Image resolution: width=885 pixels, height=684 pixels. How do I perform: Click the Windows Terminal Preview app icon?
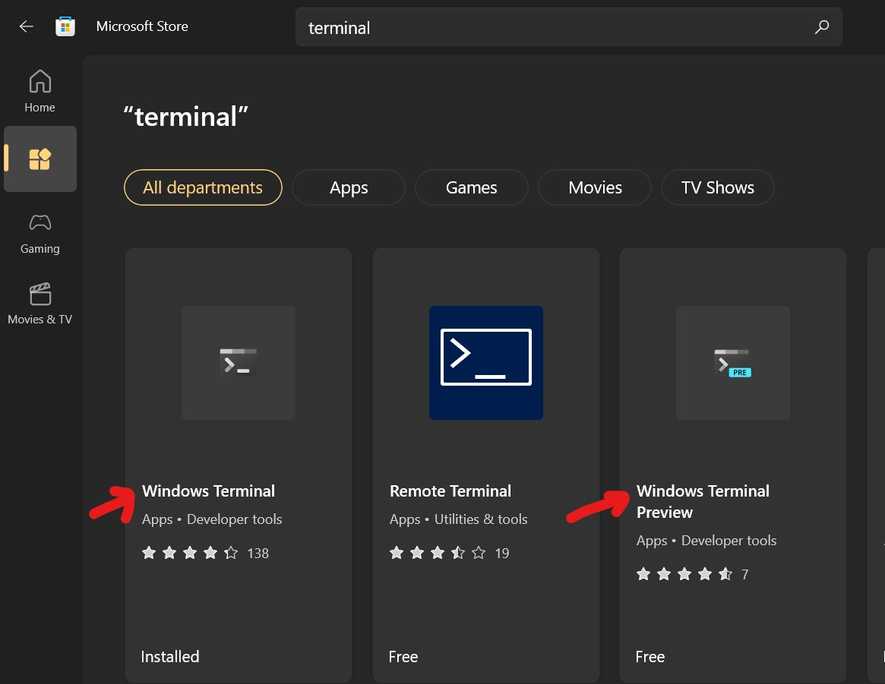pos(732,362)
